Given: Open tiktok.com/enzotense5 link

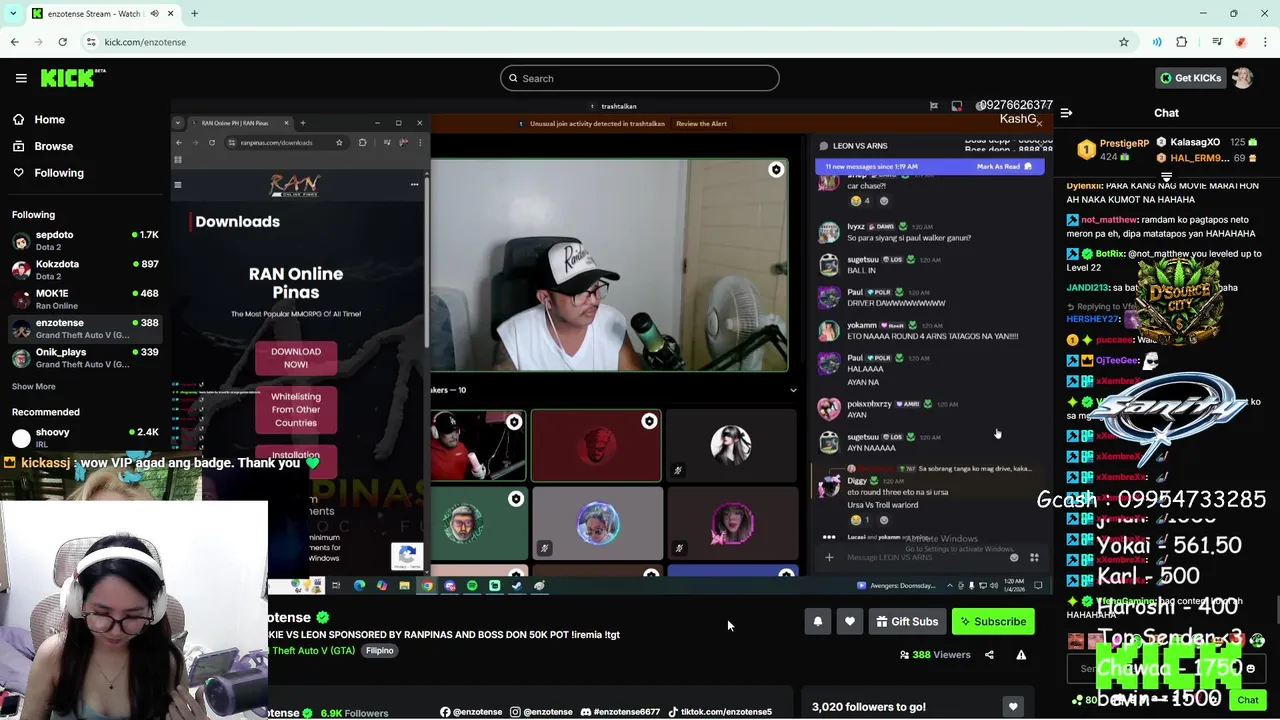Looking at the screenshot, I should tap(720, 712).
